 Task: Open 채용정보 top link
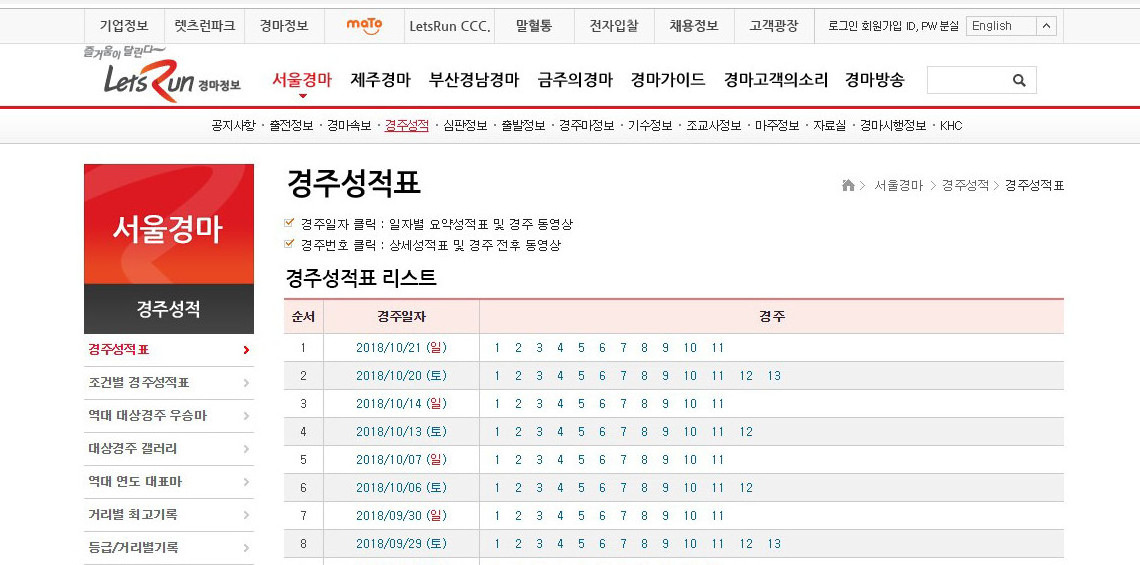point(694,26)
